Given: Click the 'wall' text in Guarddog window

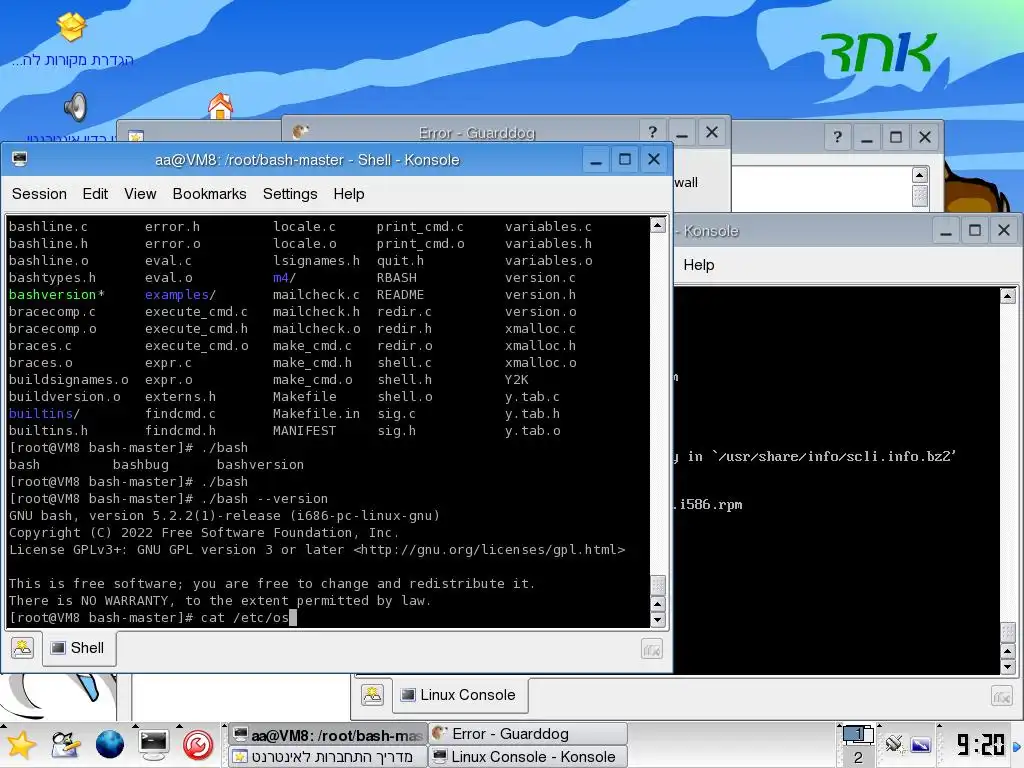Looking at the screenshot, I should [686, 182].
